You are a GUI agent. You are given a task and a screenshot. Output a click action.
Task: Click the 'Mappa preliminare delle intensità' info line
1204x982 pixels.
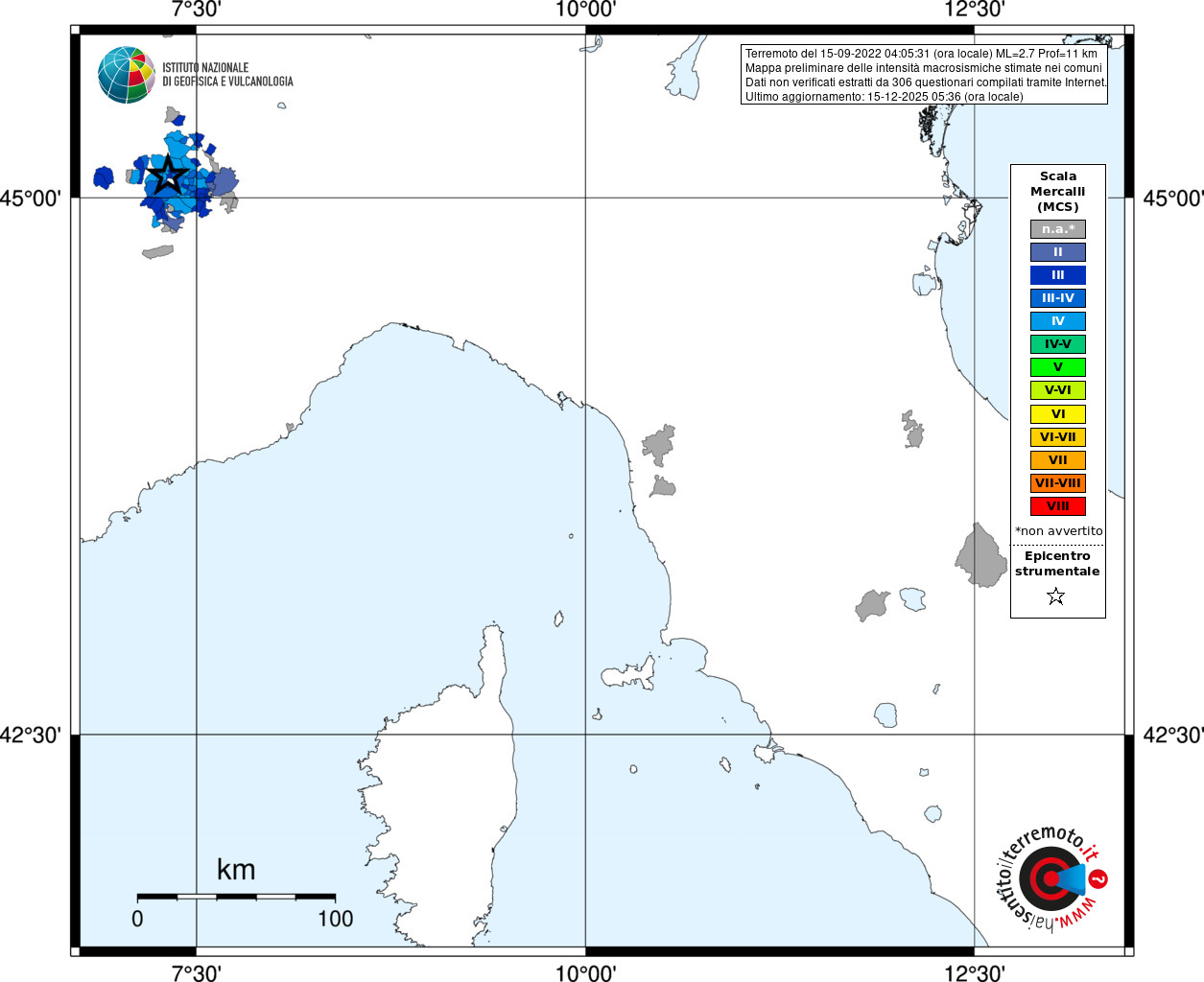point(924,68)
